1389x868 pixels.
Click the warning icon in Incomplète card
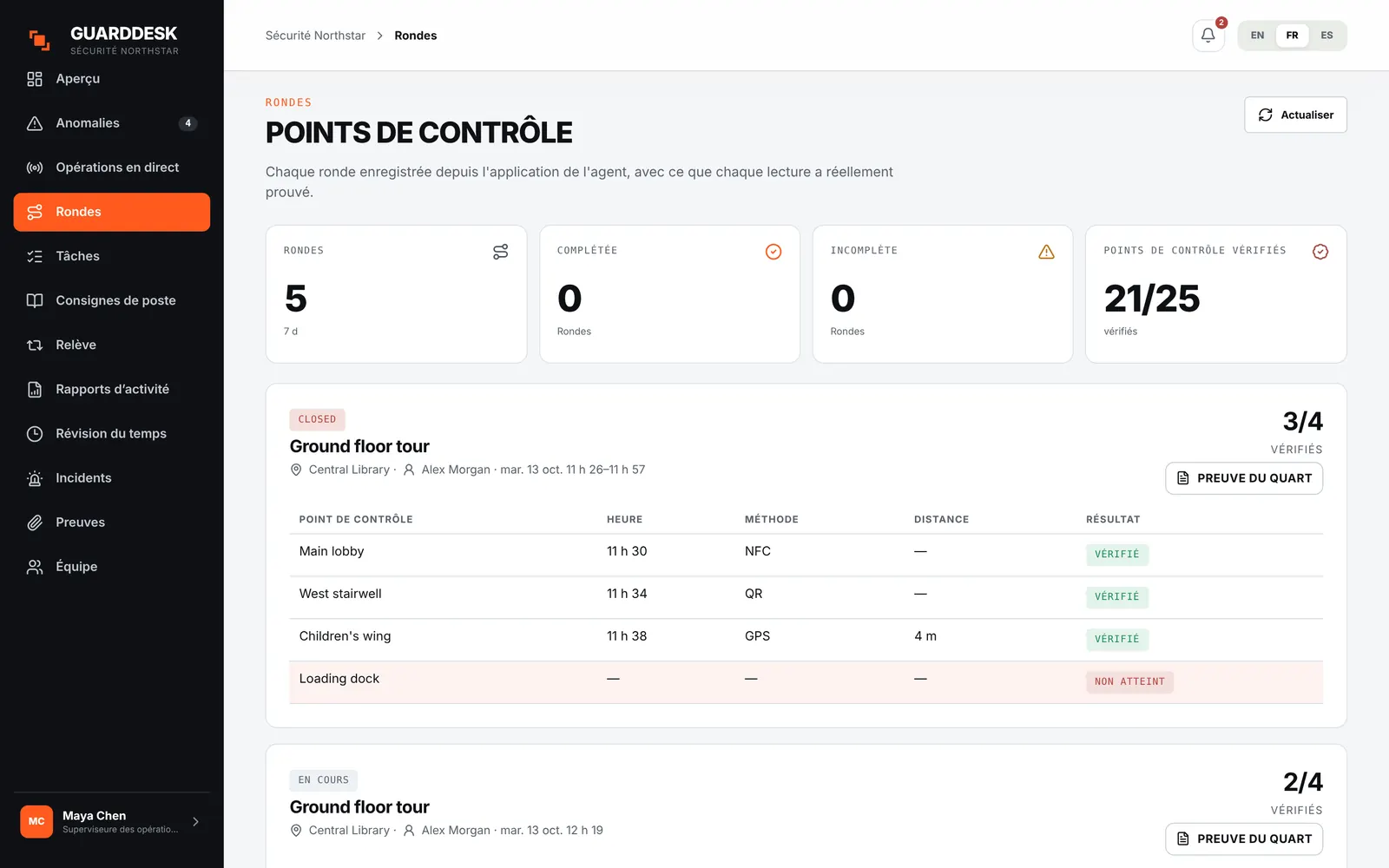pos(1047,252)
